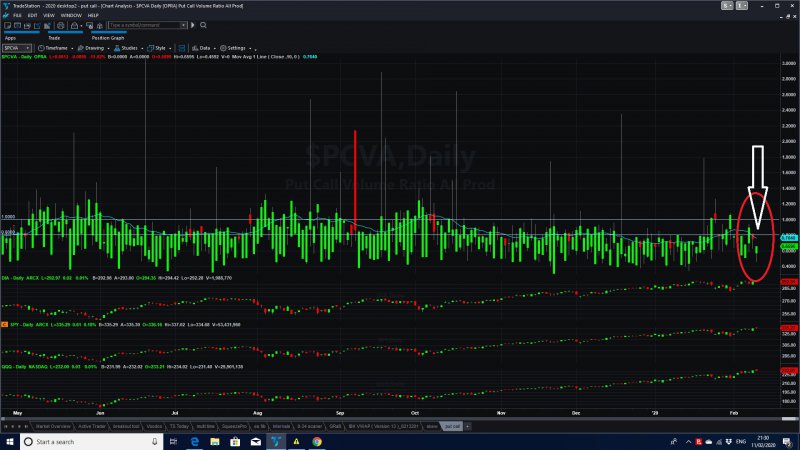Open the EDIT menu
800x450 pixels.
33,15
